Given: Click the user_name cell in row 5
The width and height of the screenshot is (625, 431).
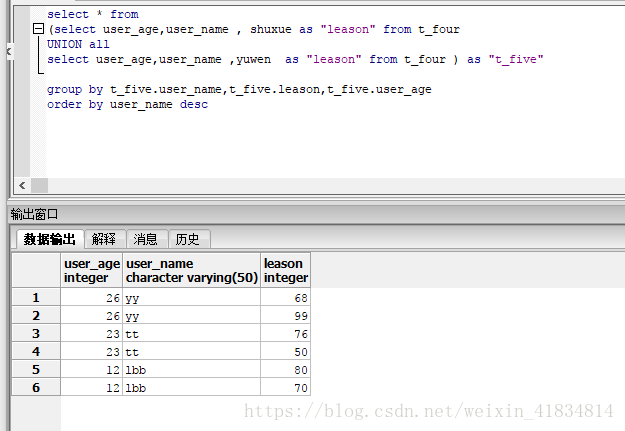Looking at the screenshot, I should coord(192,369).
